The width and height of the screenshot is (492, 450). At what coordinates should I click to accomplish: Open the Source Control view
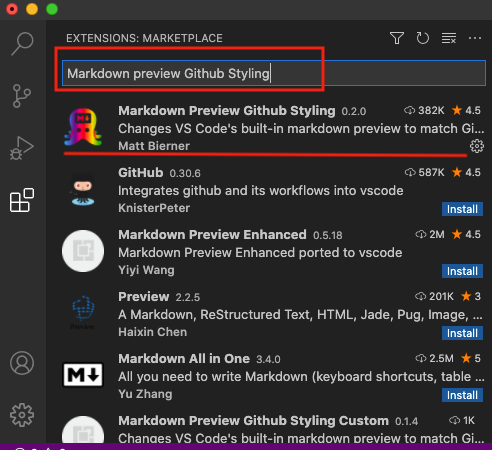22,96
